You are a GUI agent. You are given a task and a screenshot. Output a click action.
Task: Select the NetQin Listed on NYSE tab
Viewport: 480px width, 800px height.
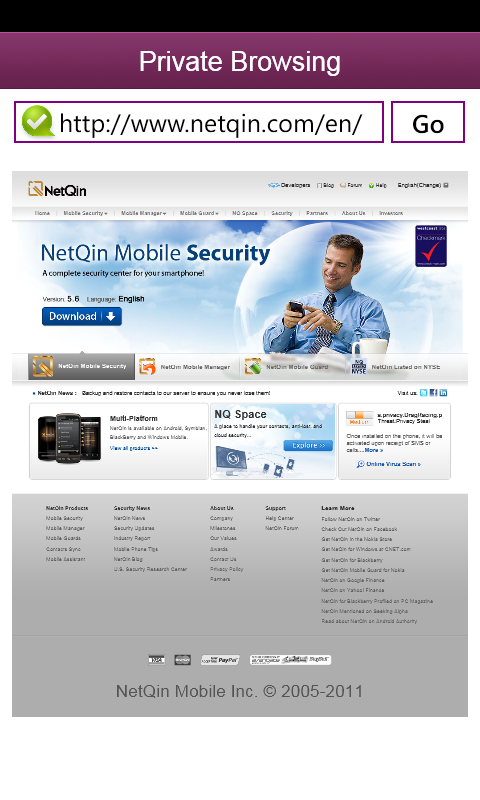coord(396,367)
